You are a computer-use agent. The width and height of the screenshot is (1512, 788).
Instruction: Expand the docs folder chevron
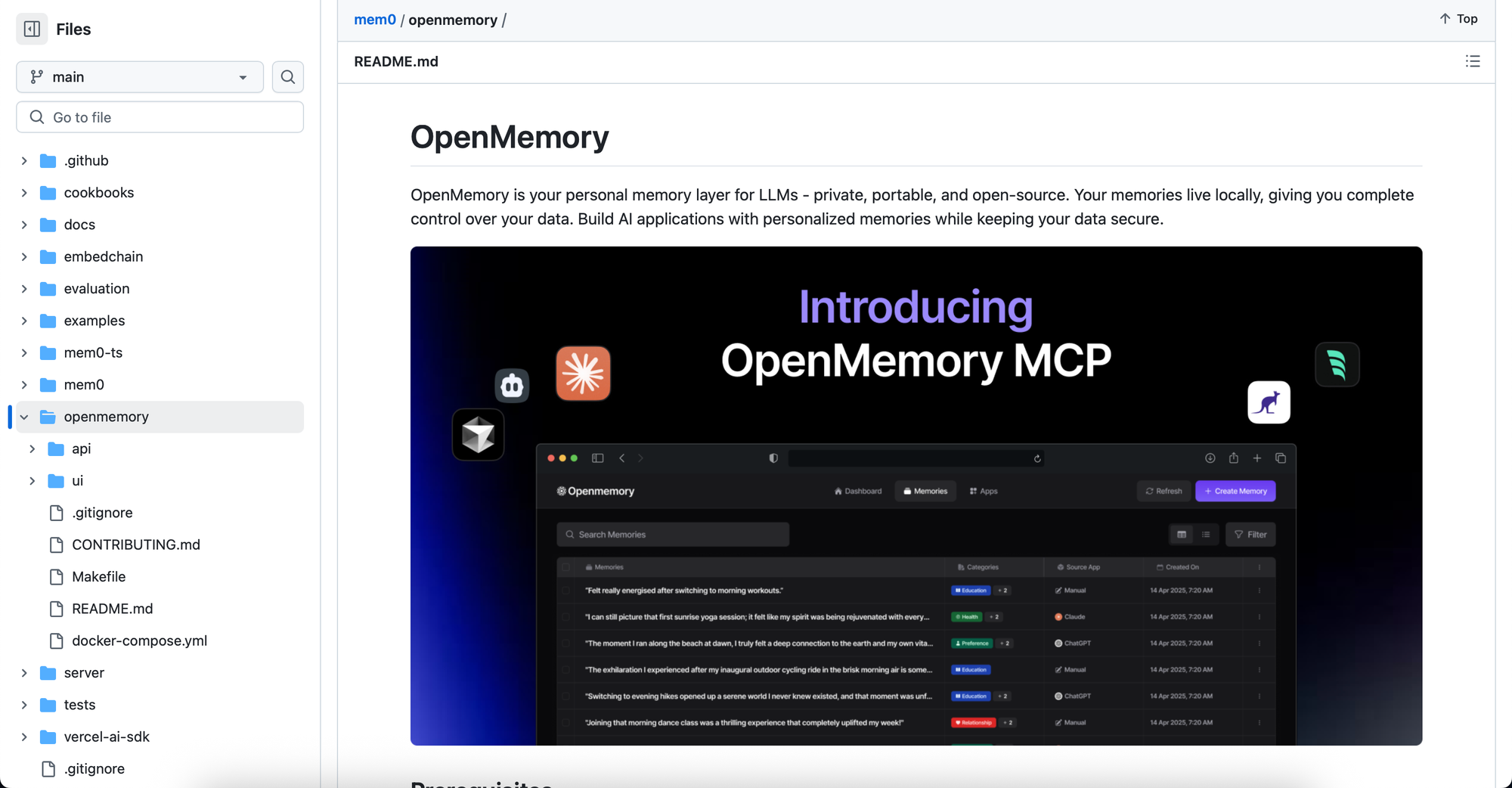coord(24,225)
